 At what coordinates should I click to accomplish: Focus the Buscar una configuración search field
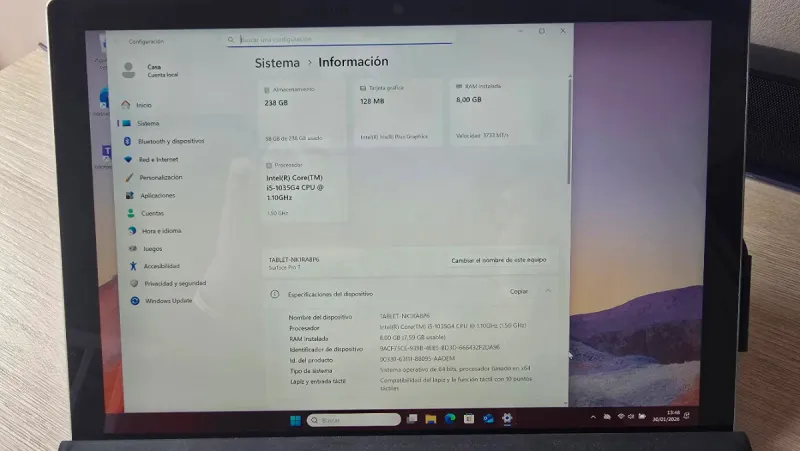(339, 39)
